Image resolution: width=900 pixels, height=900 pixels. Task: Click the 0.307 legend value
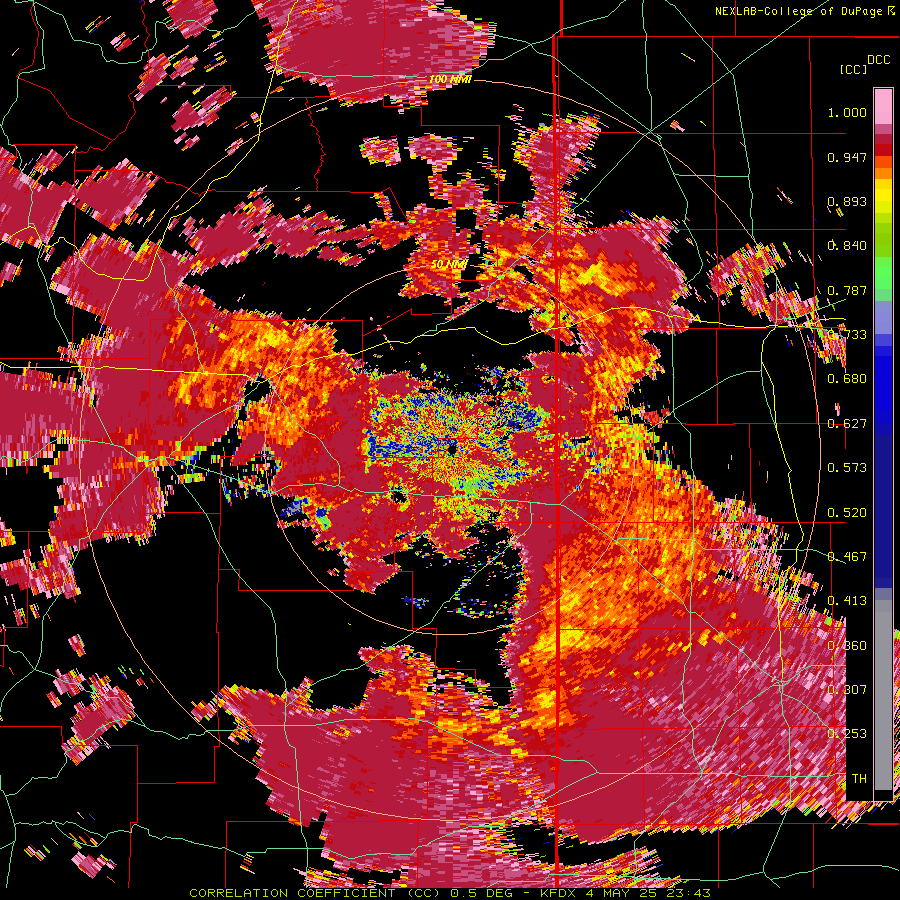(x=847, y=690)
